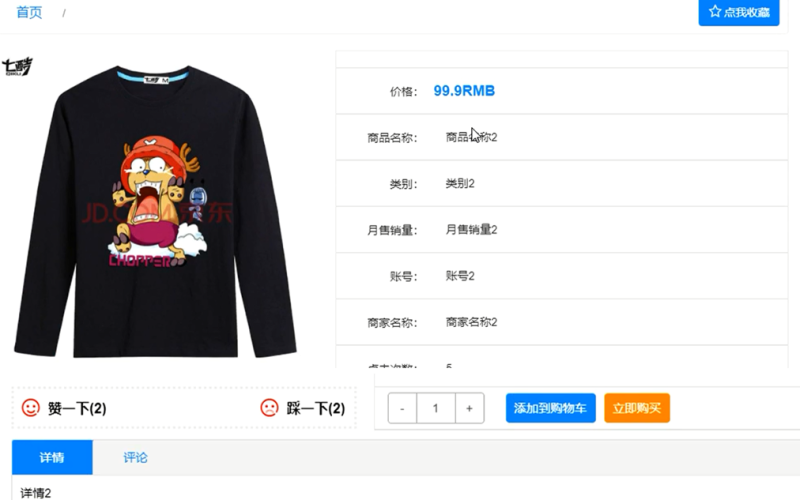Click 踩一下(2) dislike text
800x500 pixels.
[316, 408]
